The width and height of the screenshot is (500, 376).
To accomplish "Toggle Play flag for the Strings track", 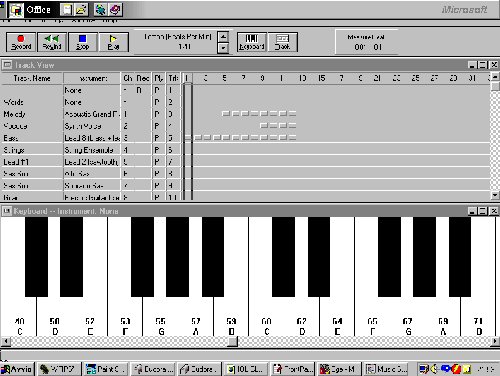I will (x=157, y=150).
